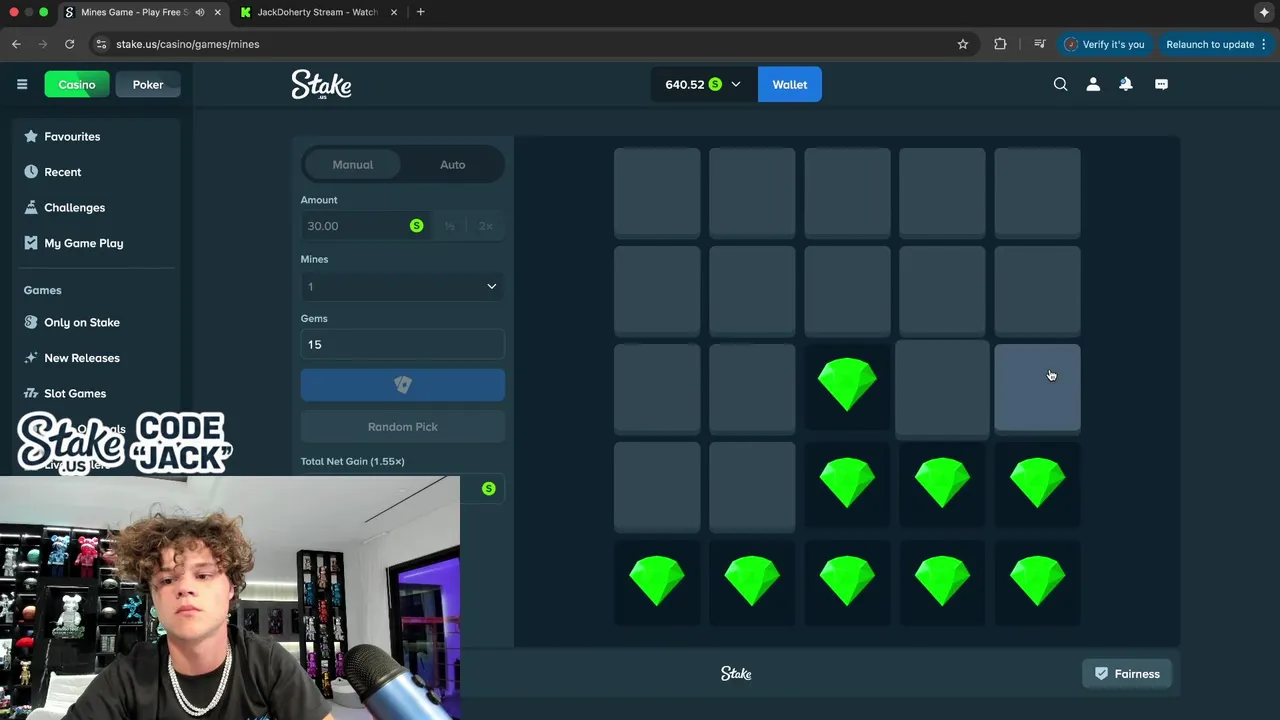Open the search magnifier icon
This screenshot has width=1280, height=720.
[x=1061, y=84]
